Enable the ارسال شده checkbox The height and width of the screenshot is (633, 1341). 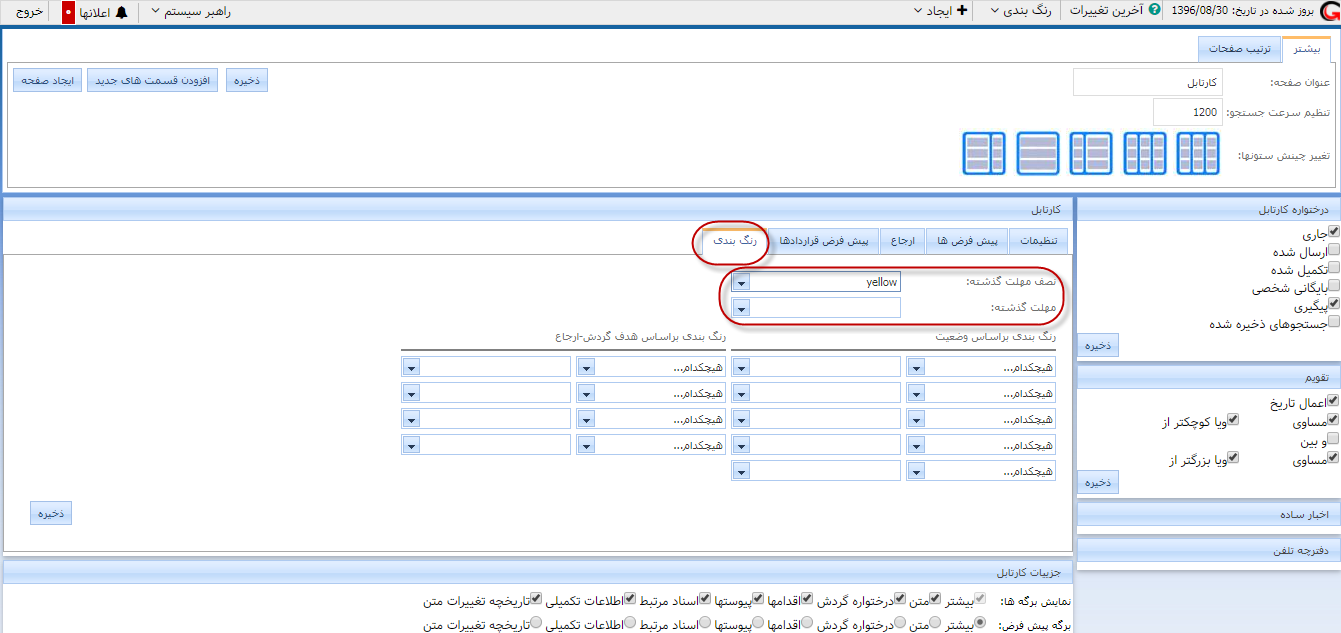coord(1333,250)
